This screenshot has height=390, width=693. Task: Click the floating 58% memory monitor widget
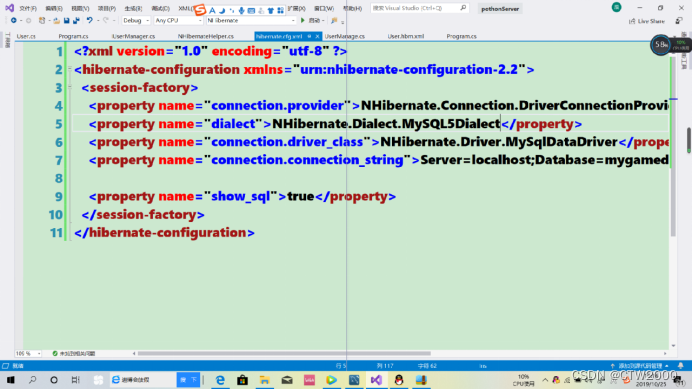point(661,45)
